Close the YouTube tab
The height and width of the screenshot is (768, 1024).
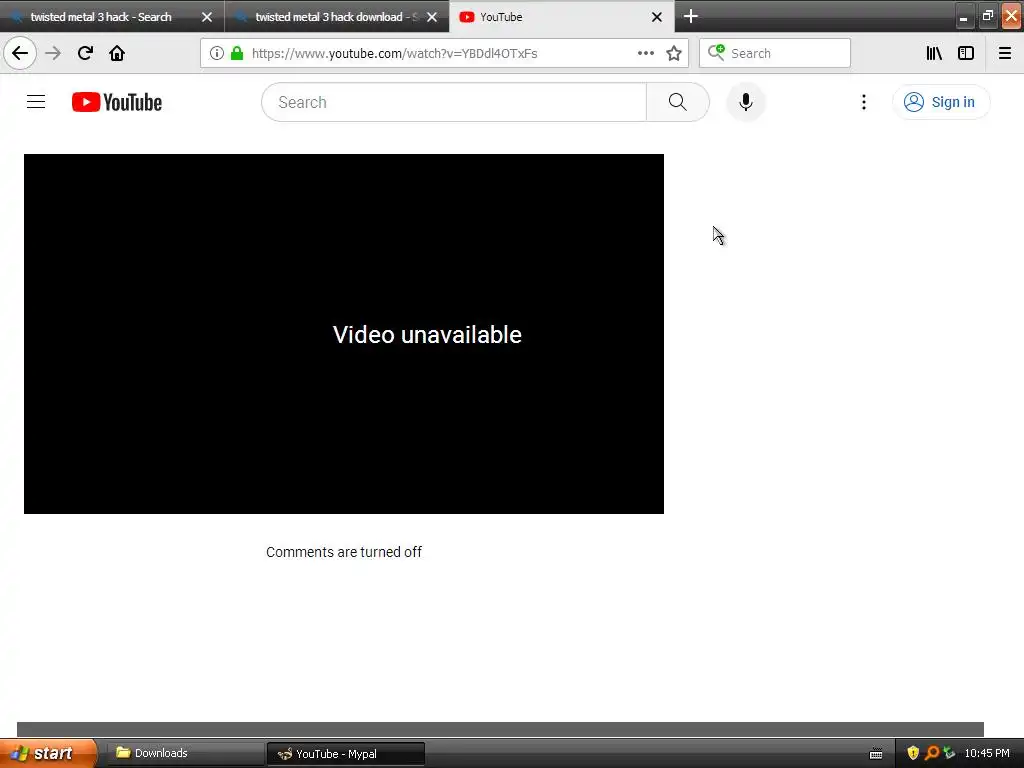pyautogui.click(x=657, y=17)
